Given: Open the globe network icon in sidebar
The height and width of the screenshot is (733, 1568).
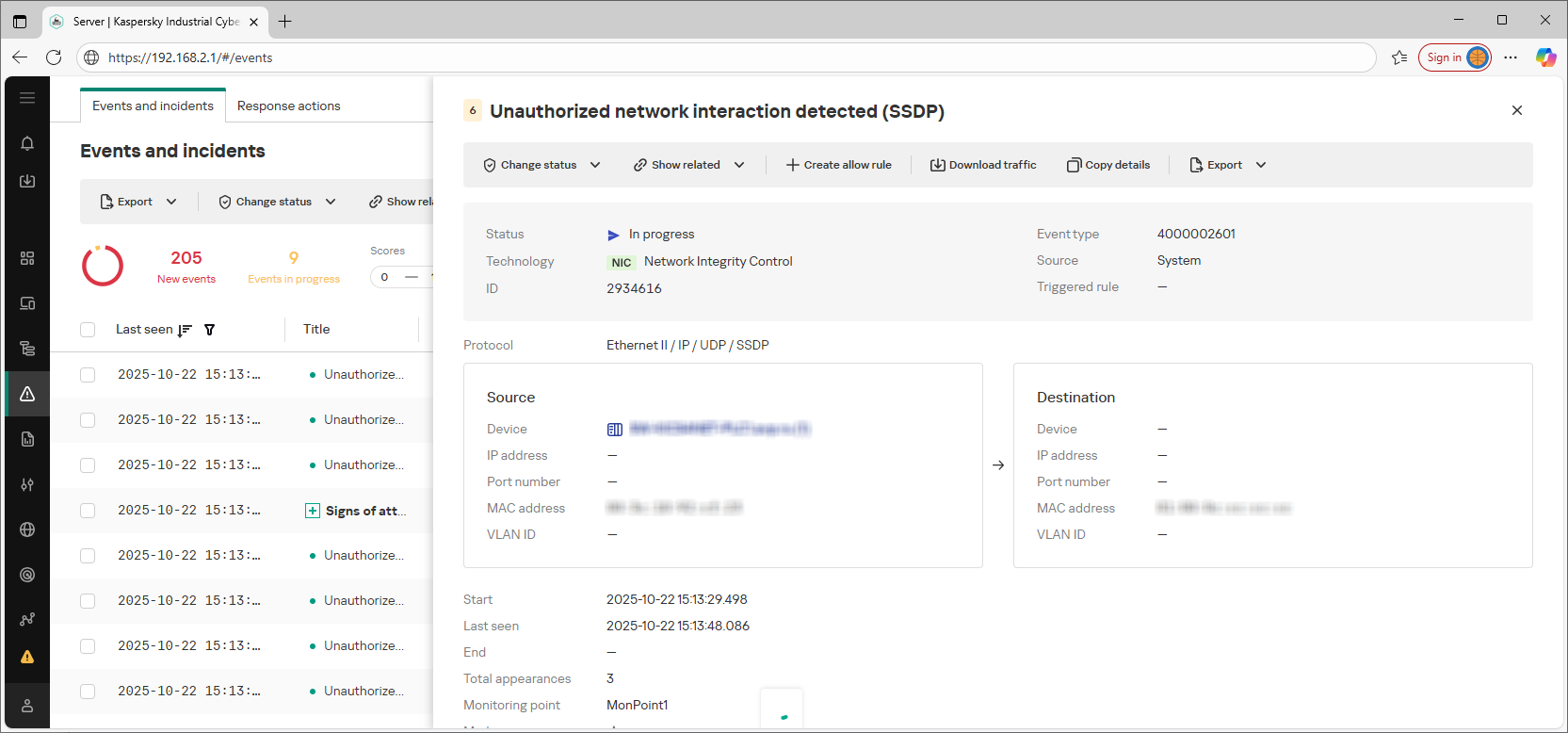Looking at the screenshot, I should [27, 529].
